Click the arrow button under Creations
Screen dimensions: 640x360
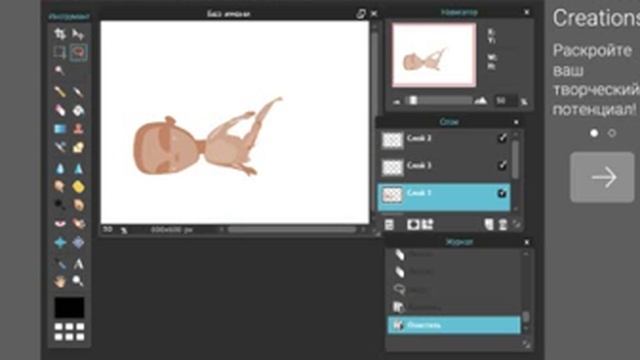click(602, 177)
